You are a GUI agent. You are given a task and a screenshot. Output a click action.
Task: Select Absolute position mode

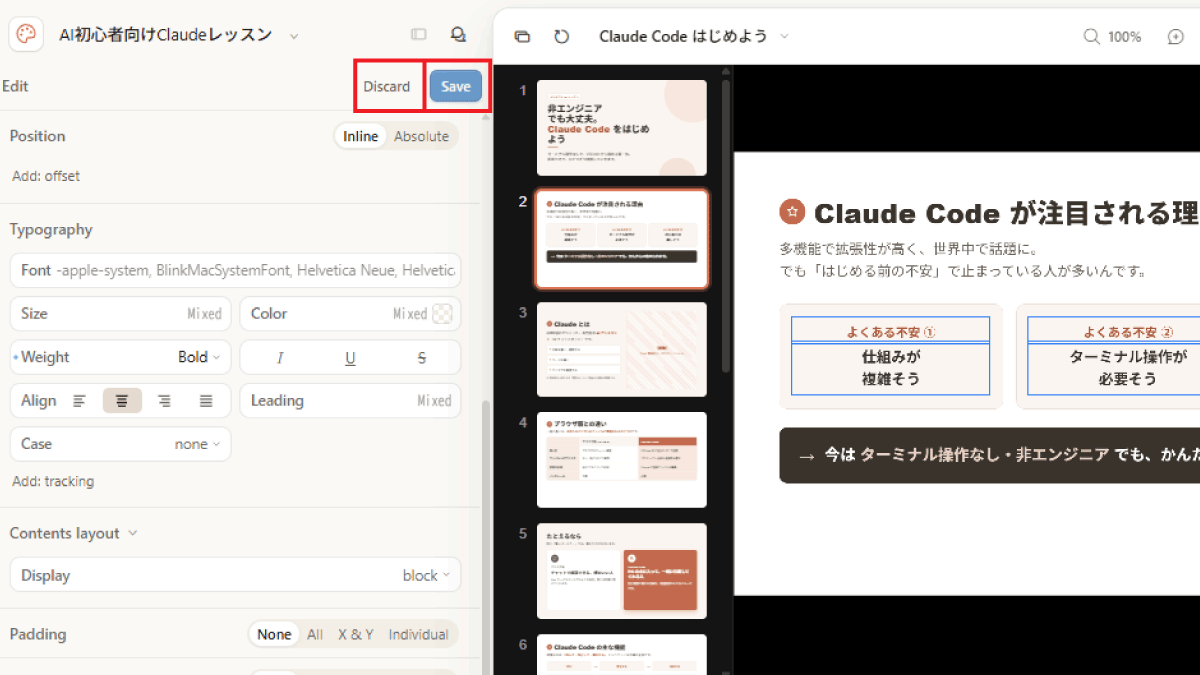(x=421, y=136)
